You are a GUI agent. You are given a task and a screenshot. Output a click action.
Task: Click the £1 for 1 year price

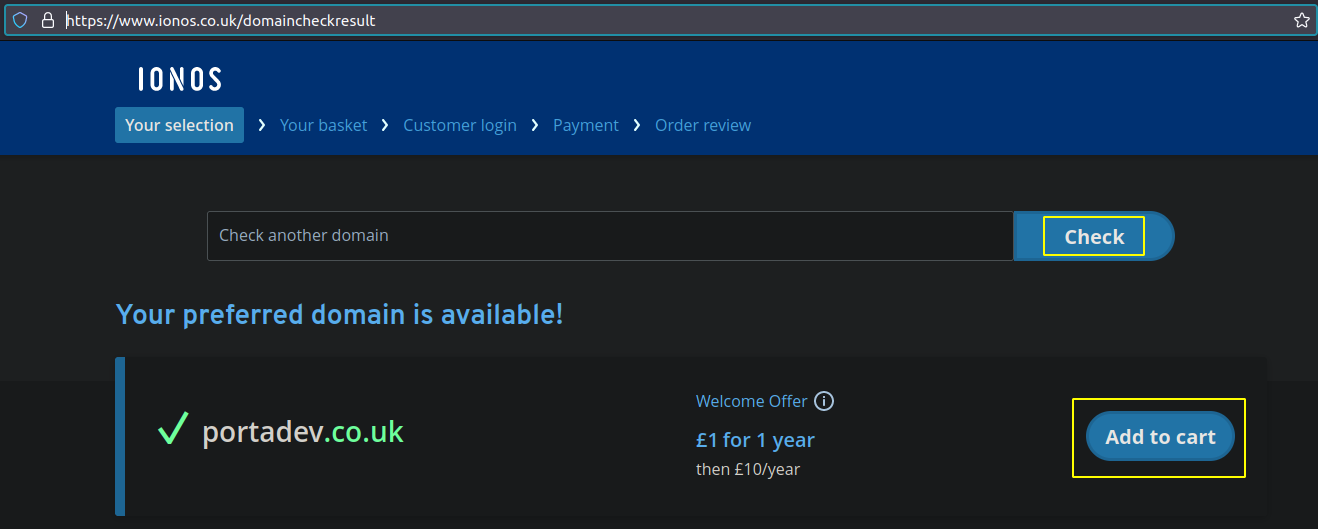[x=755, y=440]
